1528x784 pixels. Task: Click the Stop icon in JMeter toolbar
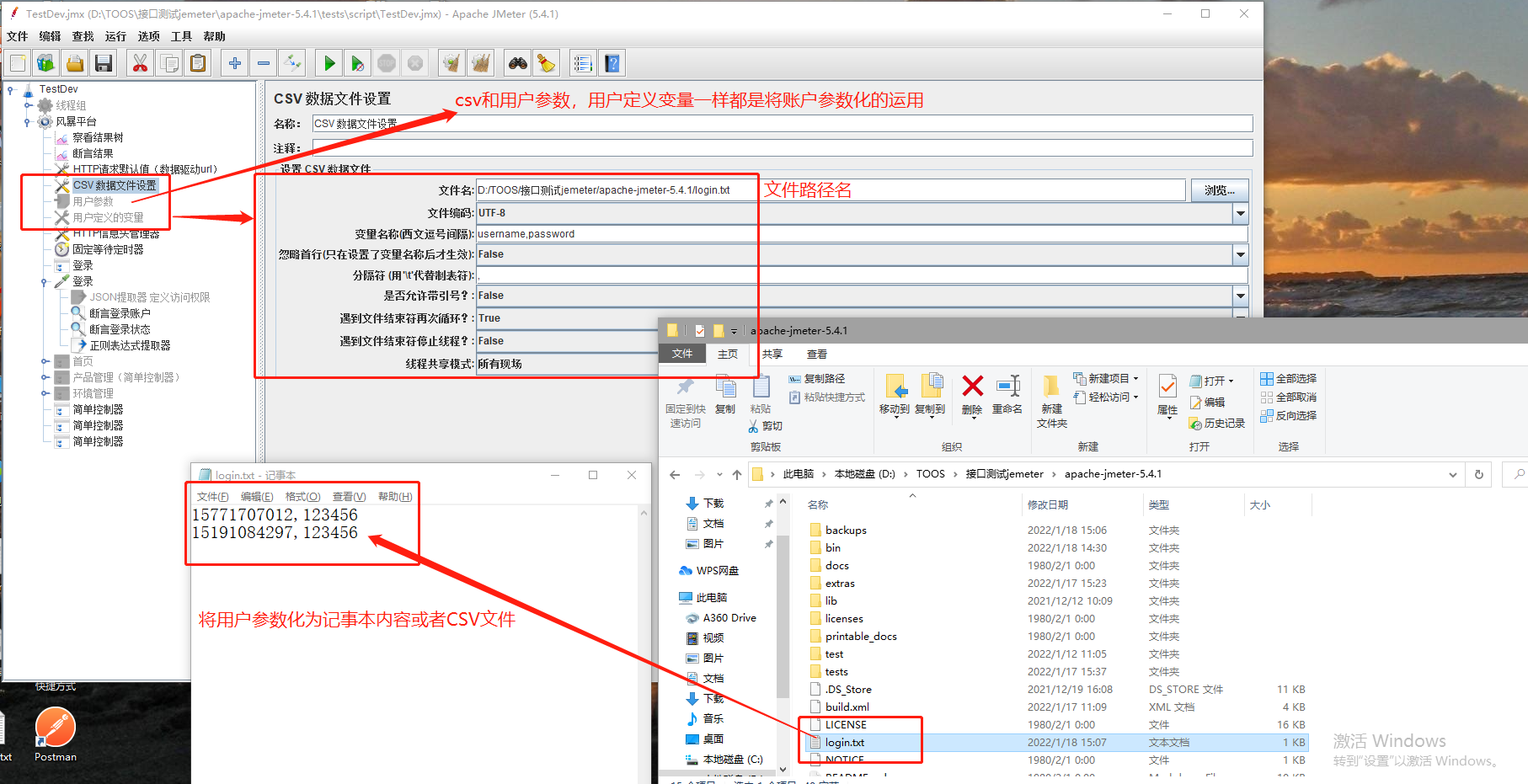point(387,63)
